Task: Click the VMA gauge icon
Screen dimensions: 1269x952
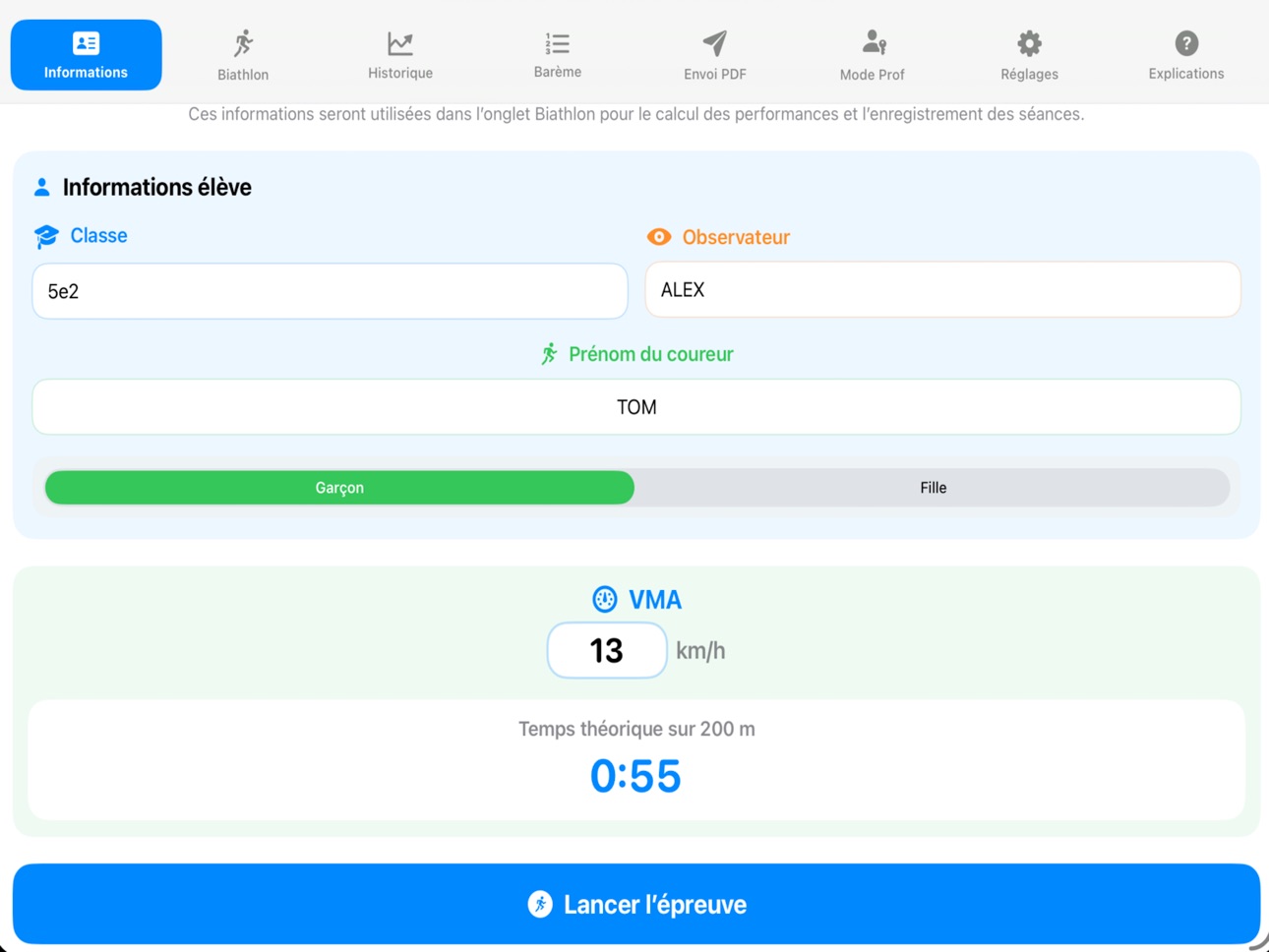Action: (604, 599)
